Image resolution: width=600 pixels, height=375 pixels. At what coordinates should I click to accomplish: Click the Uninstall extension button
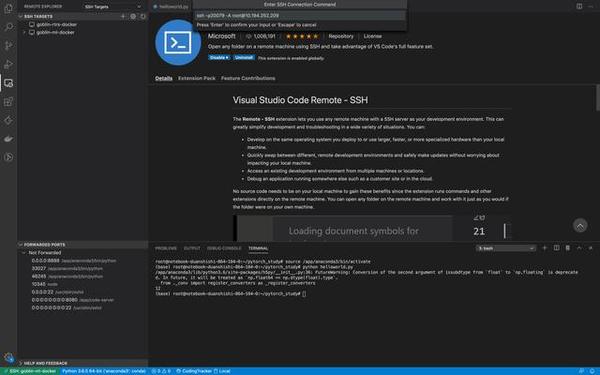coord(244,57)
